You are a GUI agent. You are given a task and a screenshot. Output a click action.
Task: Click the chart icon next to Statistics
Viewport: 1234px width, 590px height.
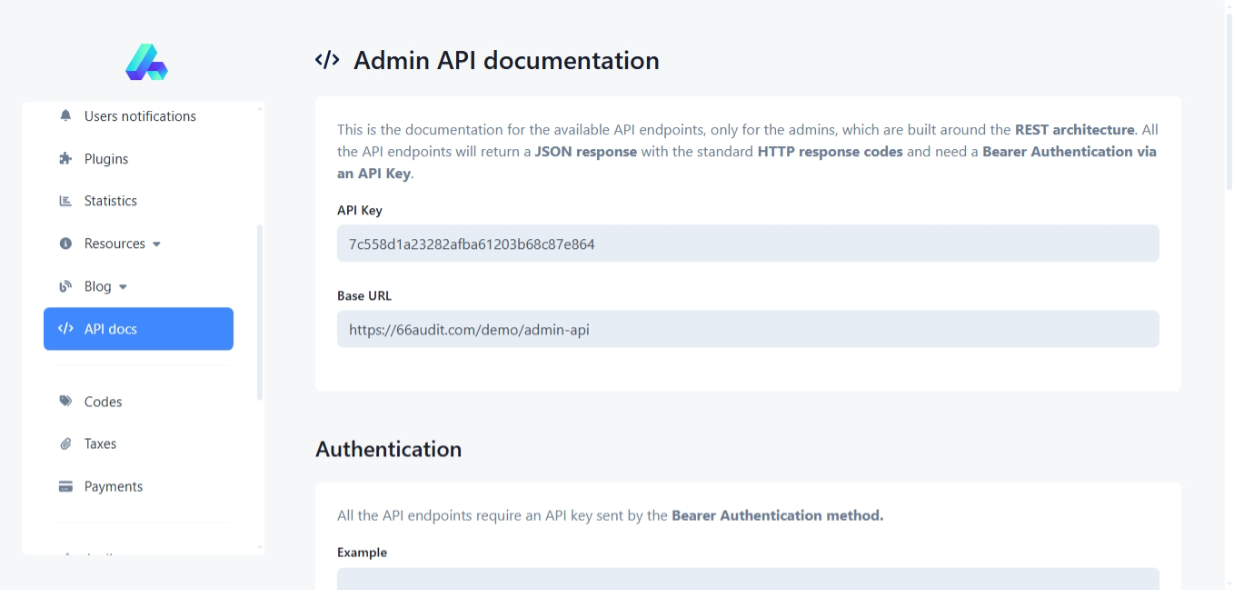point(66,201)
